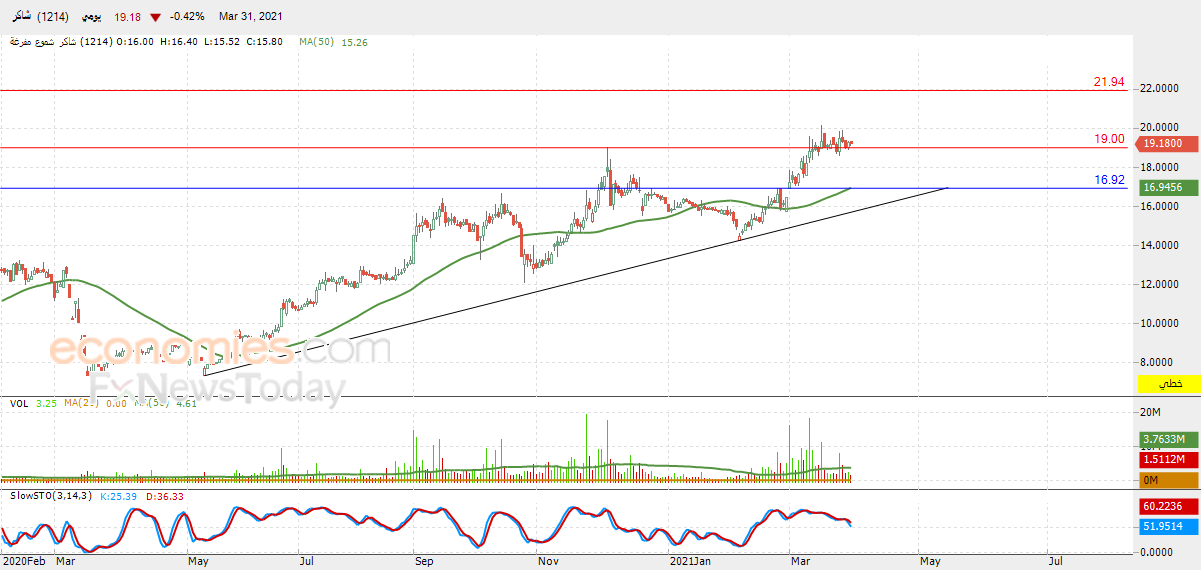Image resolution: width=1201 pixels, height=570 pixels.
Task: Click the 2021Jan marker on time axis
Action: pos(690,563)
